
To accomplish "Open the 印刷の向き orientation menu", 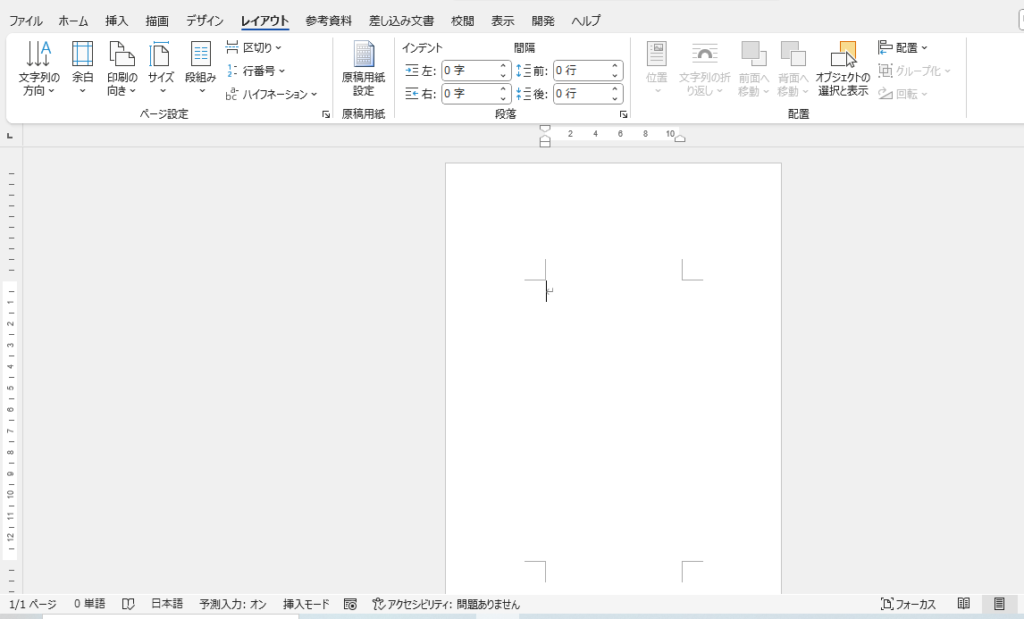I will [121, 69].
